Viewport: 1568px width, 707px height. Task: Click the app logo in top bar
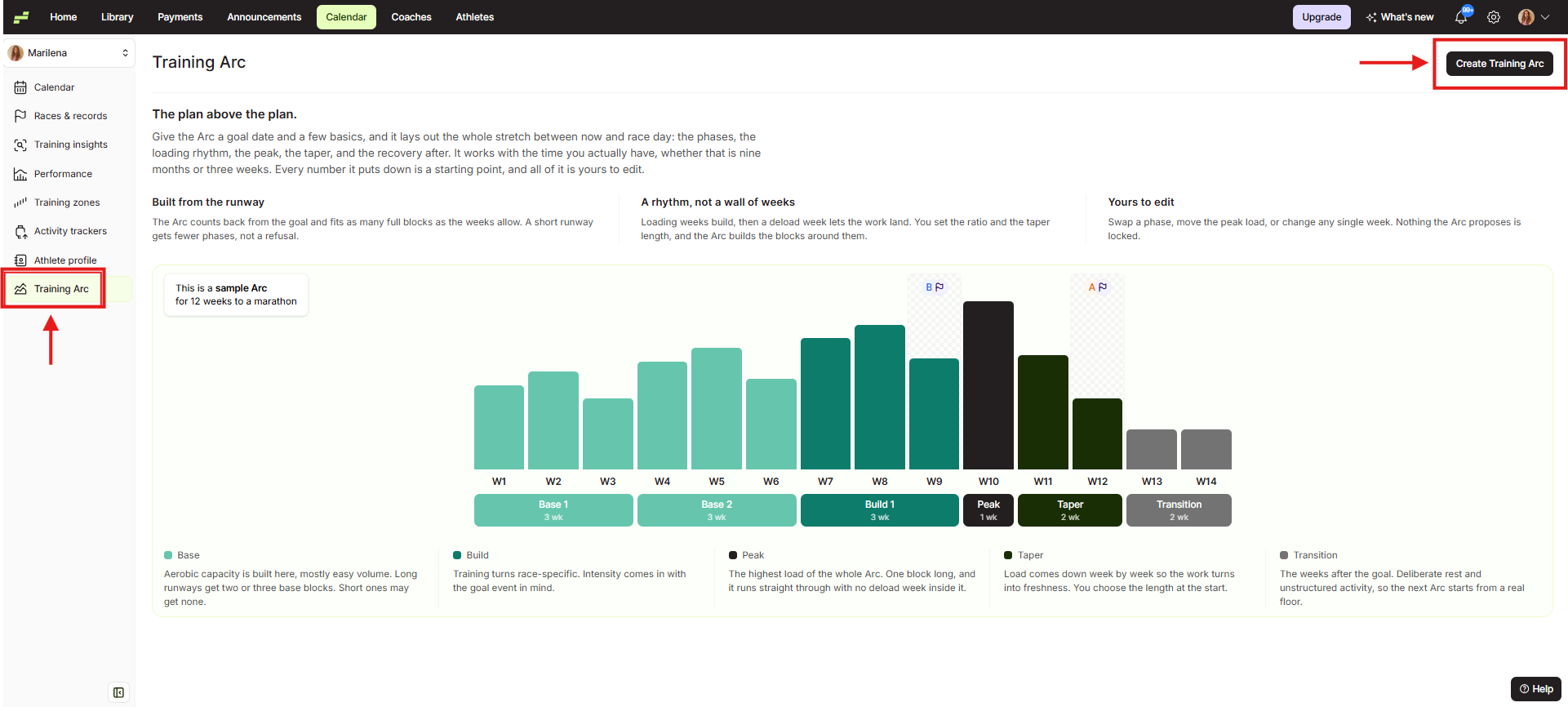click(x=21, y=17)
